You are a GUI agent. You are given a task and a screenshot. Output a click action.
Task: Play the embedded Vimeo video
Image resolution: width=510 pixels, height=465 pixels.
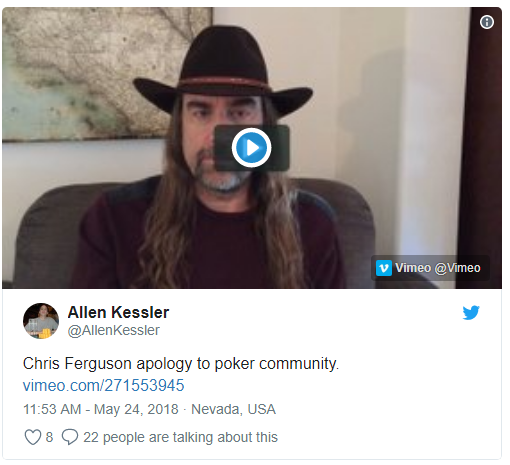pyautogui.click(x=252, y=148)
